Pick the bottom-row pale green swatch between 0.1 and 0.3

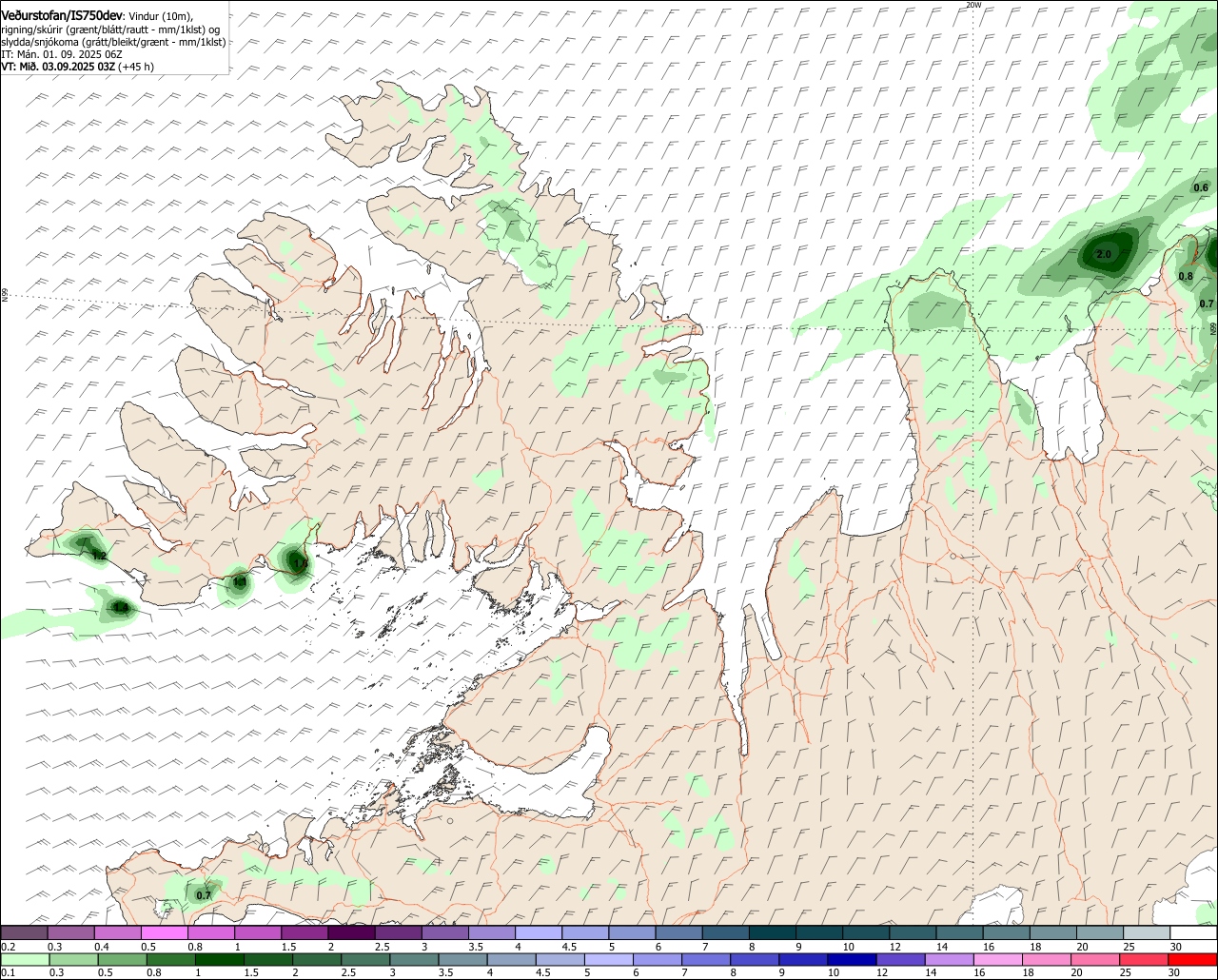coord(25,959)
